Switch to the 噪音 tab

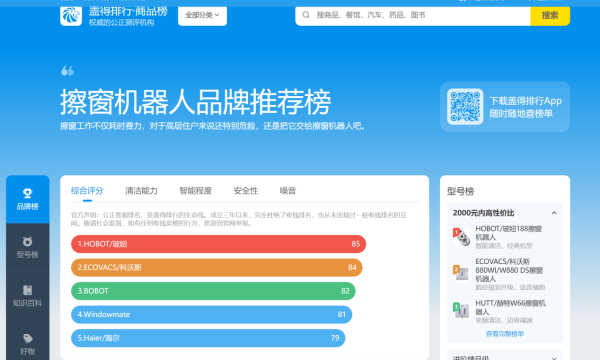click(288, 191)
